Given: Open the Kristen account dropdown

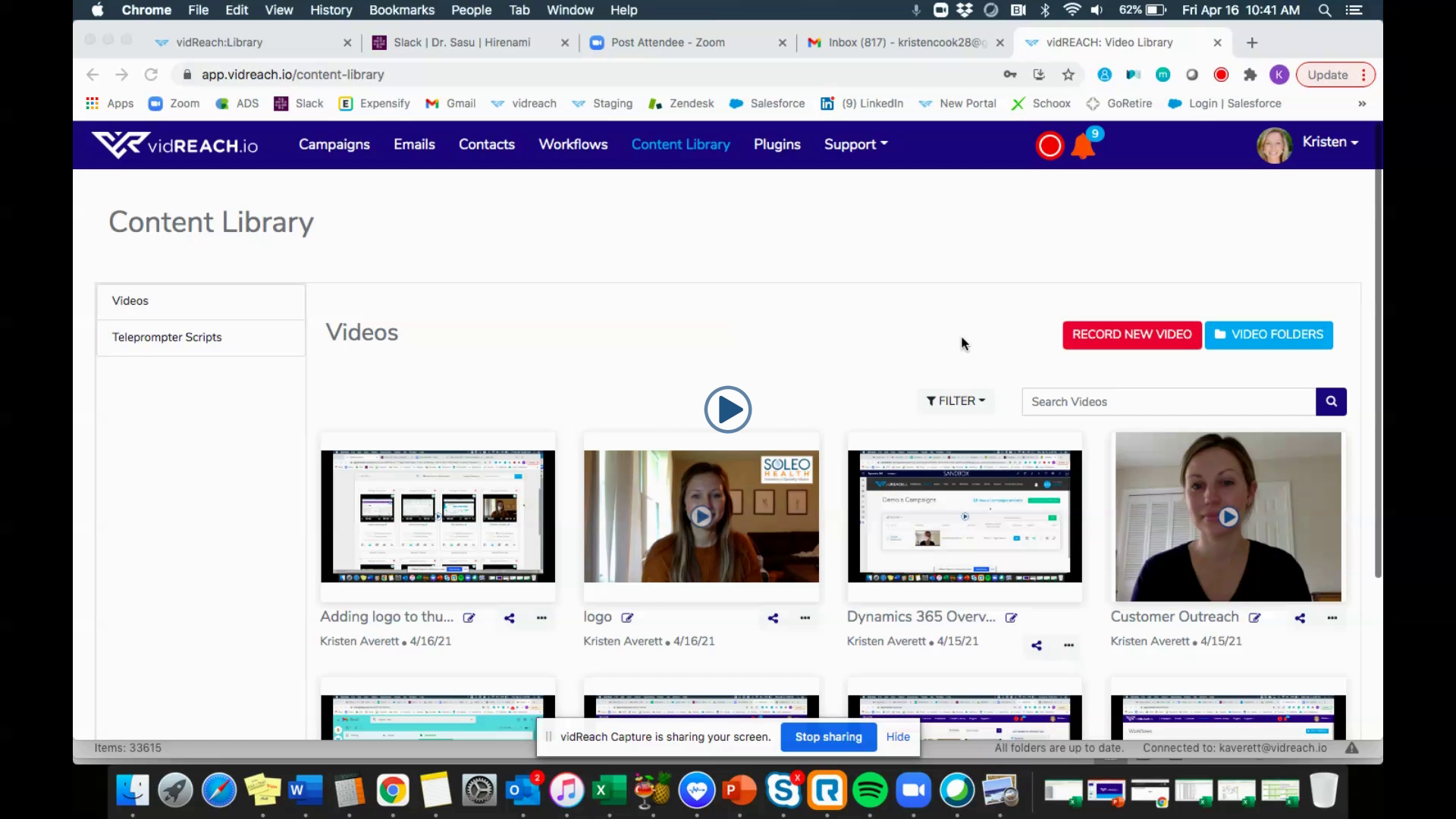Looking at the screenshot, I should tap(1329, 143).
